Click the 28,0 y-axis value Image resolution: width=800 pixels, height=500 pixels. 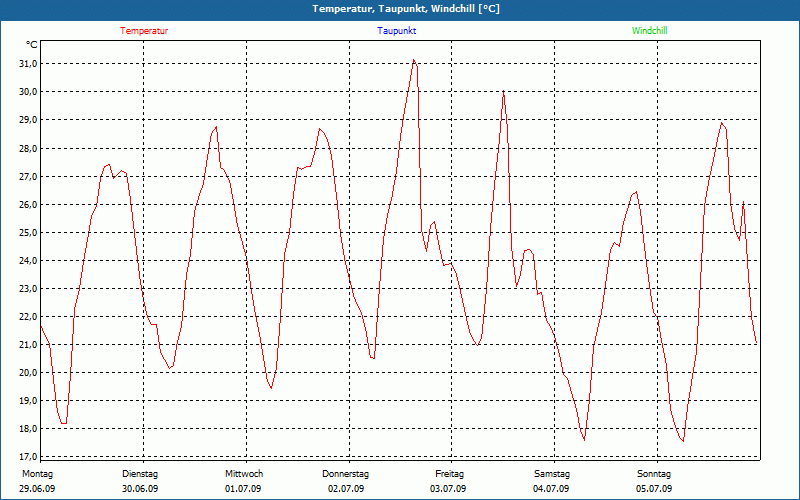pyautogui.click(x=27, y=148)
